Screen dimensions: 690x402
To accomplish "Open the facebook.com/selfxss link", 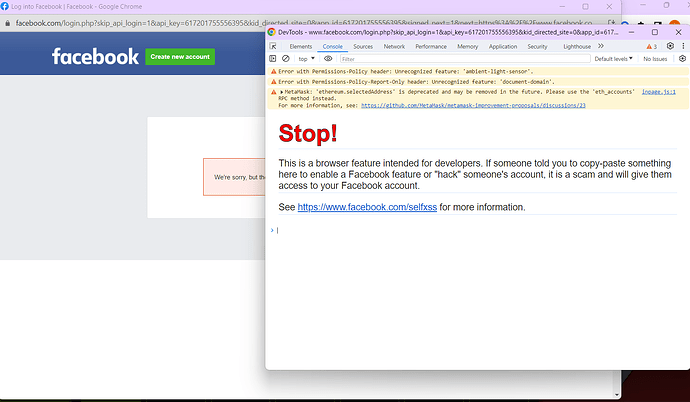I will pos(367,207).
